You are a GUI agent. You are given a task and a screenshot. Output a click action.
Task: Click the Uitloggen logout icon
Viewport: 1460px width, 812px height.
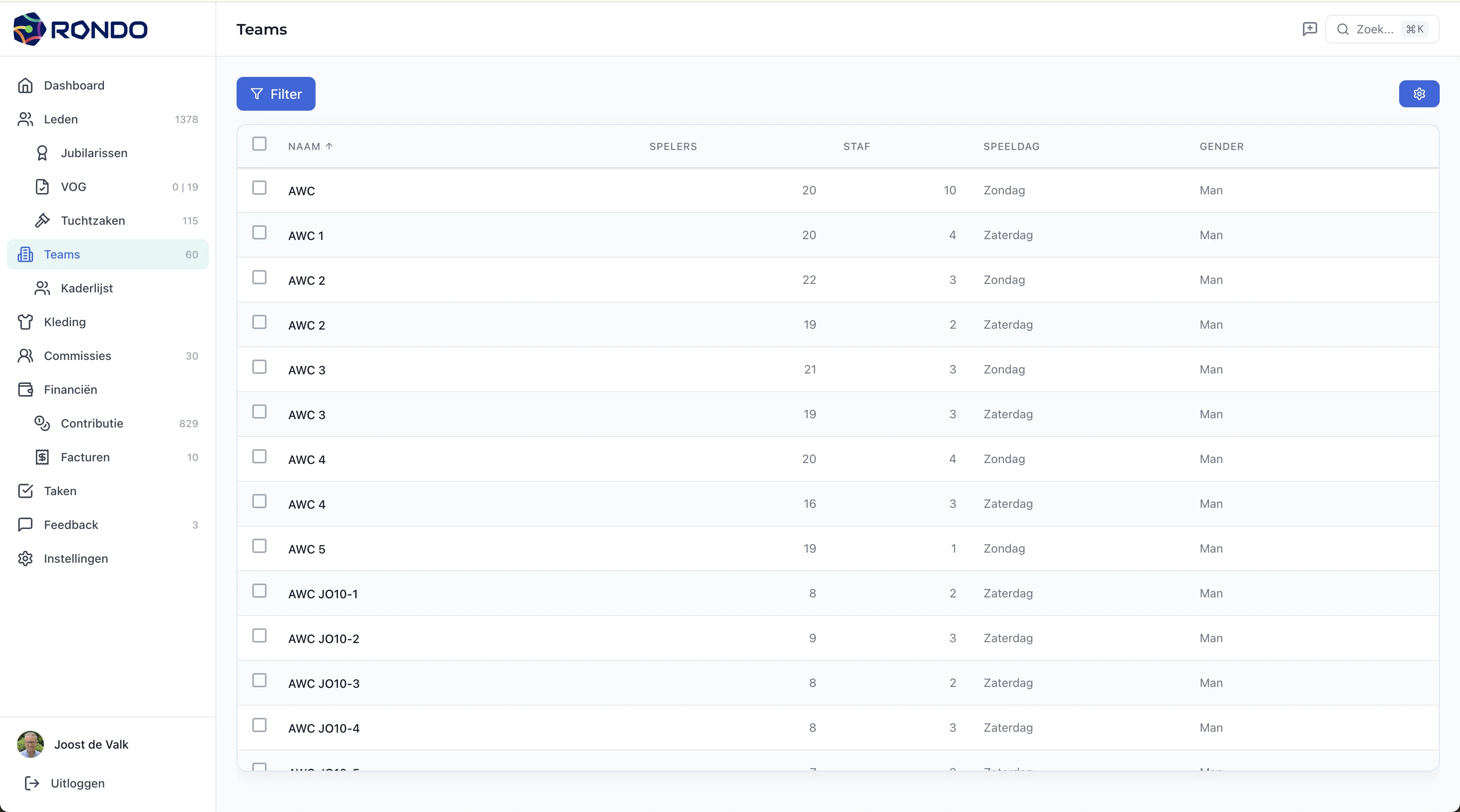(32, 783)
